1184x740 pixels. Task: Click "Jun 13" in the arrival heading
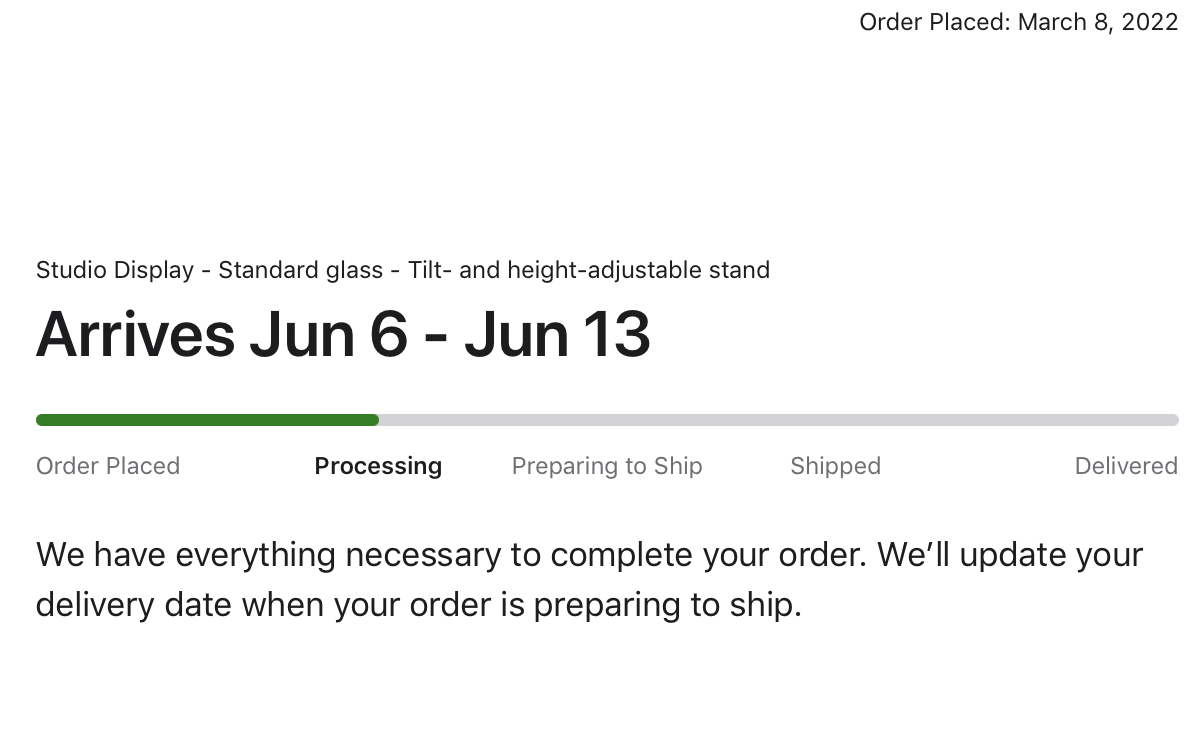[x=557, y=334]
